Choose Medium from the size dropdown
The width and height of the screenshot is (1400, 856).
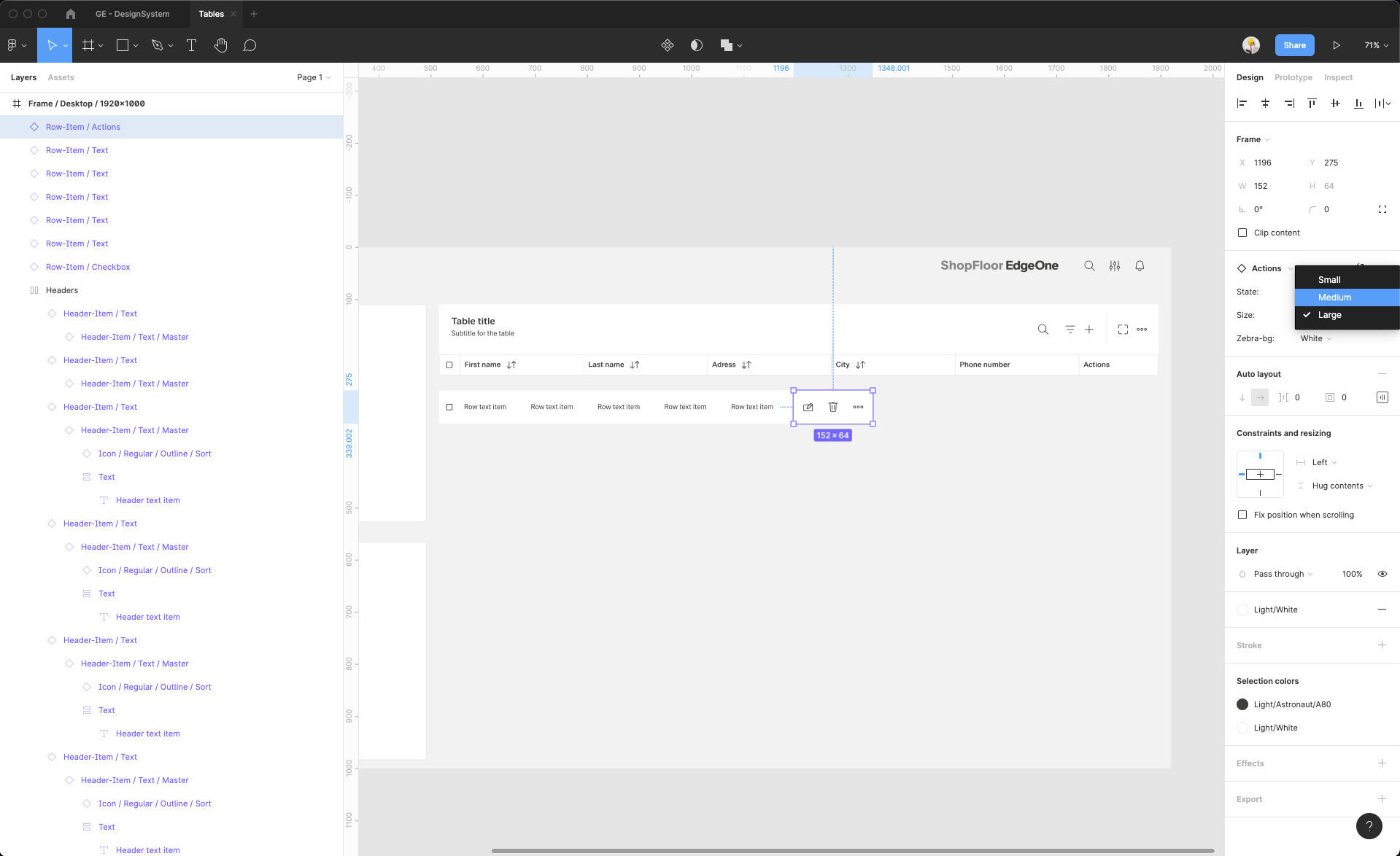pyautogui.click(x=1334, y=297)
